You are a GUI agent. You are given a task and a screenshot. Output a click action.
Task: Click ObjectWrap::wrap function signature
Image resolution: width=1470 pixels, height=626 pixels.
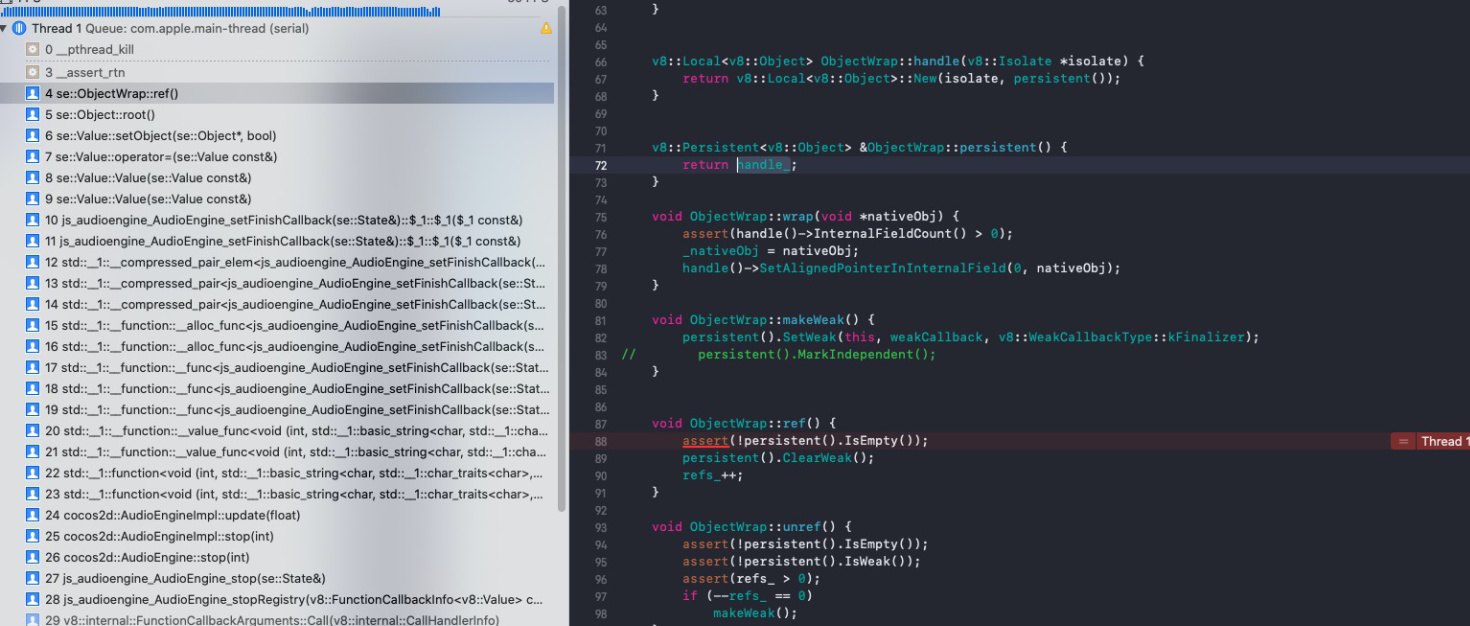tap(805, 216)
